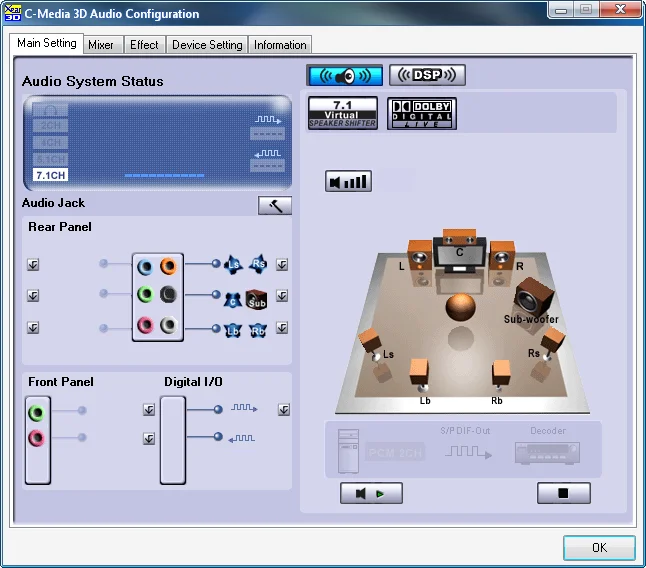Click the front left L speaker in room
This screenshot has height=568, width=646.
click(419, 255)
